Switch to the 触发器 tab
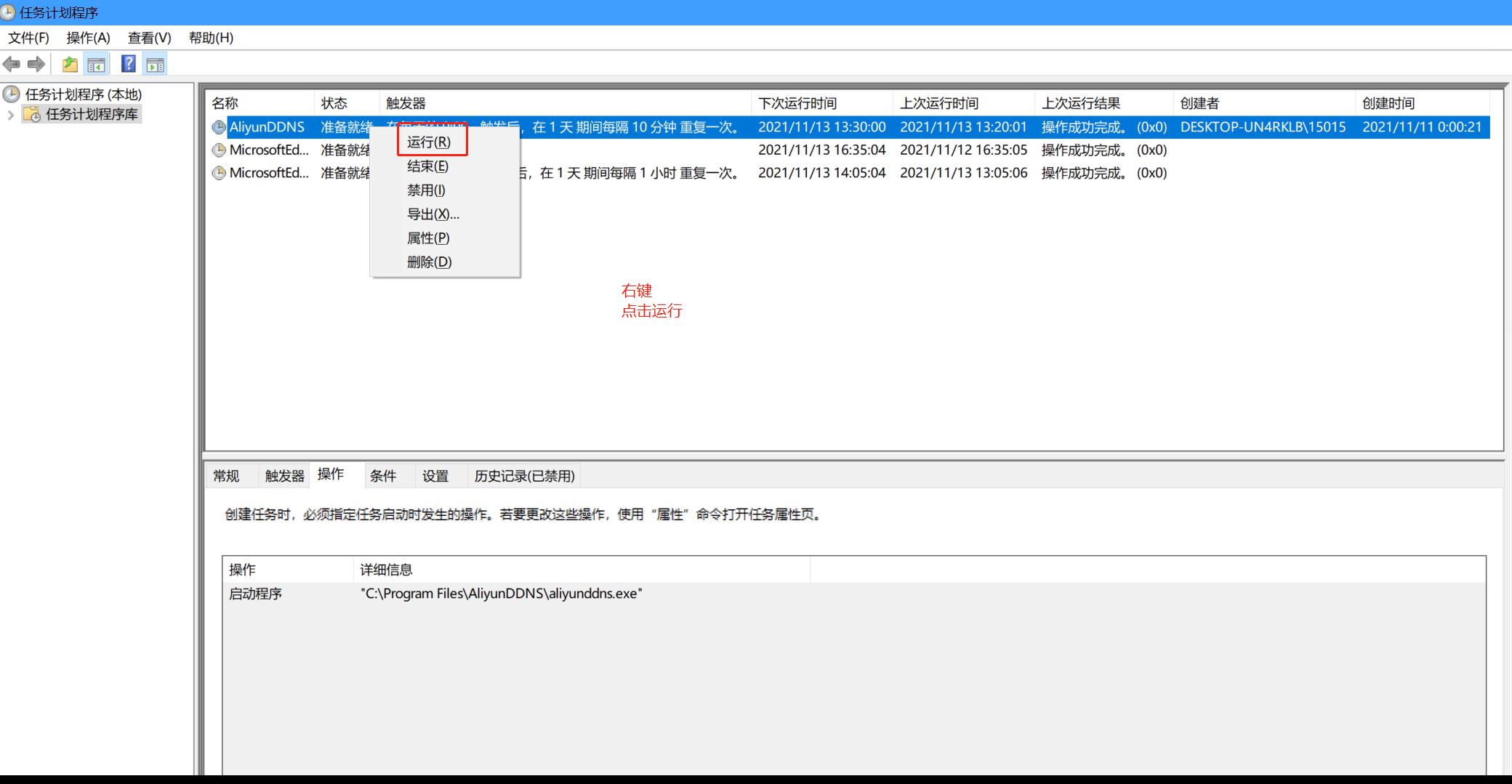 click(x=283, y=475)
